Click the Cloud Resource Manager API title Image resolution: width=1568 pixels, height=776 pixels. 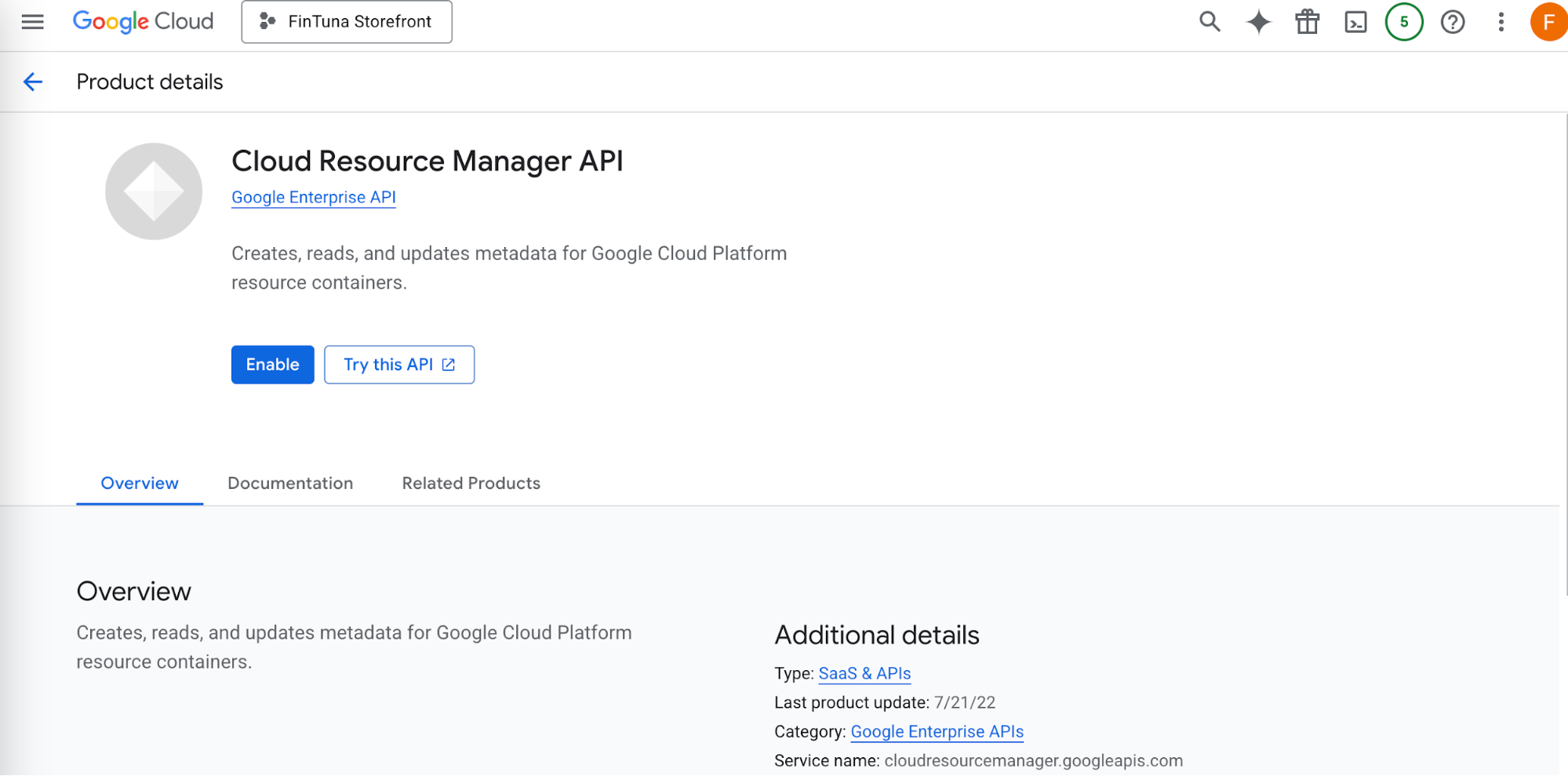[x=427, y=161]
